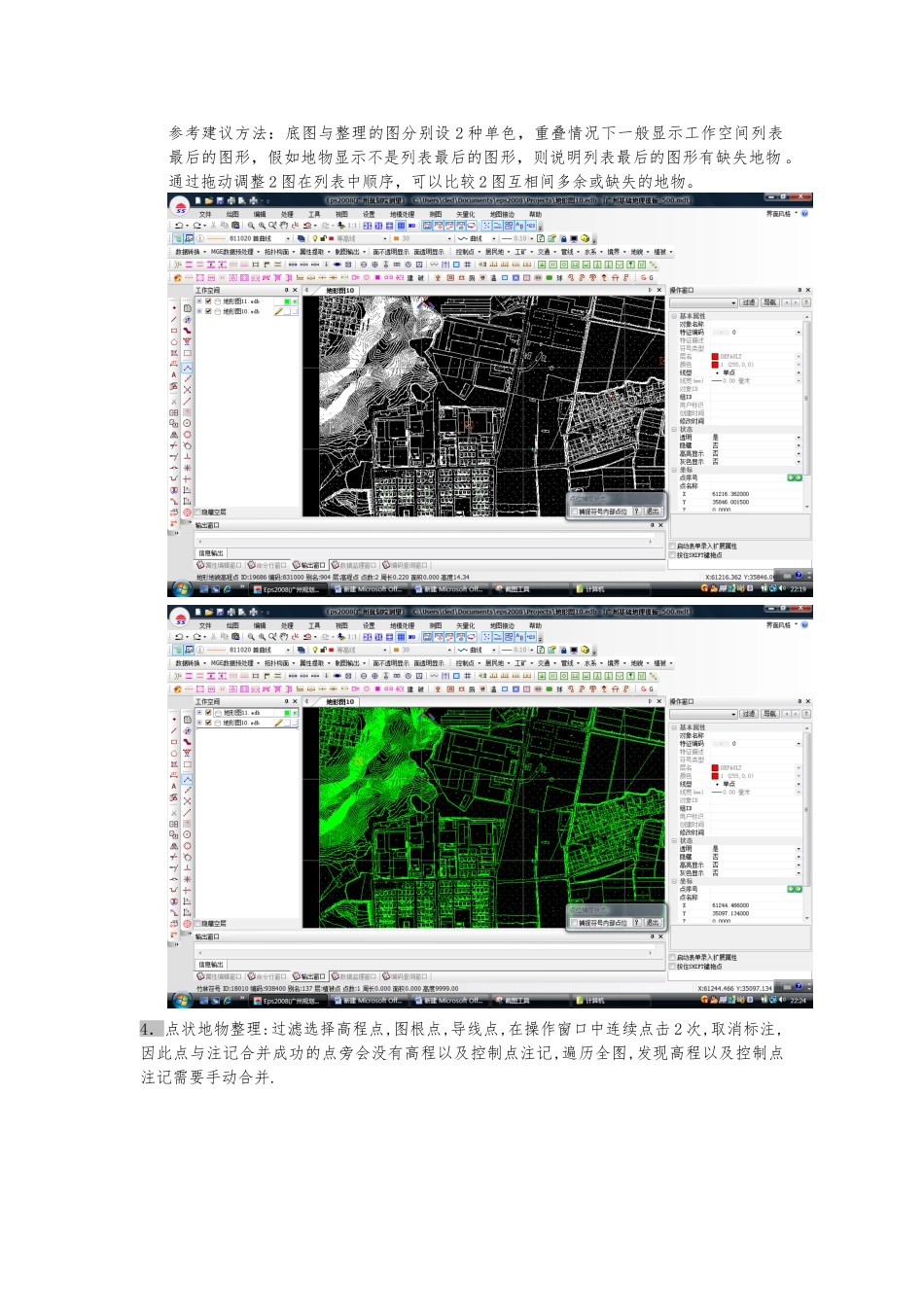This screenshot has height=1307, width=924.
Task: Select rectangle tool in lower left toolbar
Action: 174,742
